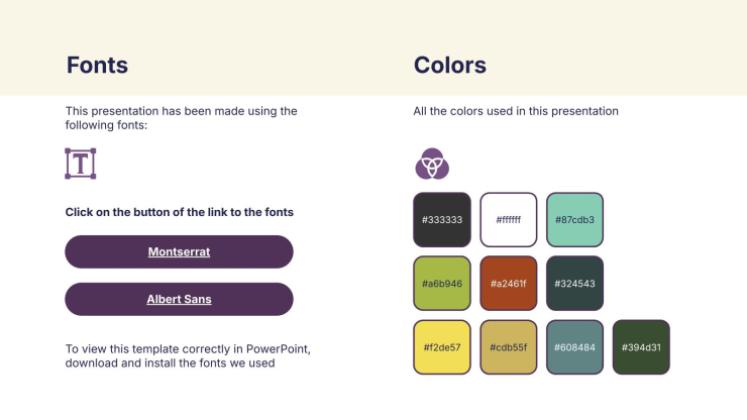Click the PowerPoint font install note text
This screenshot has width=747, height=420.
coord(187,356)
